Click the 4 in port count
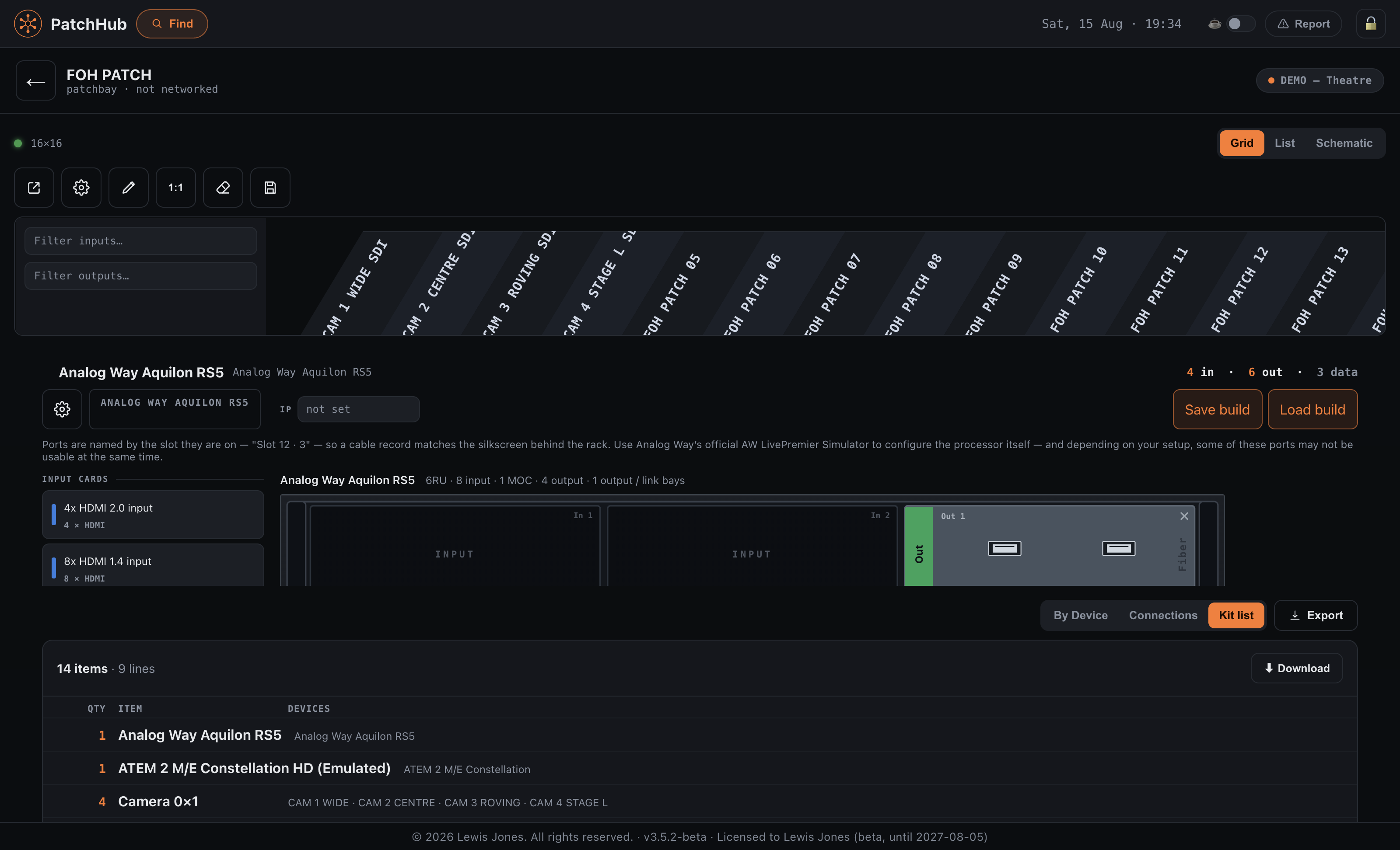Screen dimensions: 1400x850 pos(1200,372)
